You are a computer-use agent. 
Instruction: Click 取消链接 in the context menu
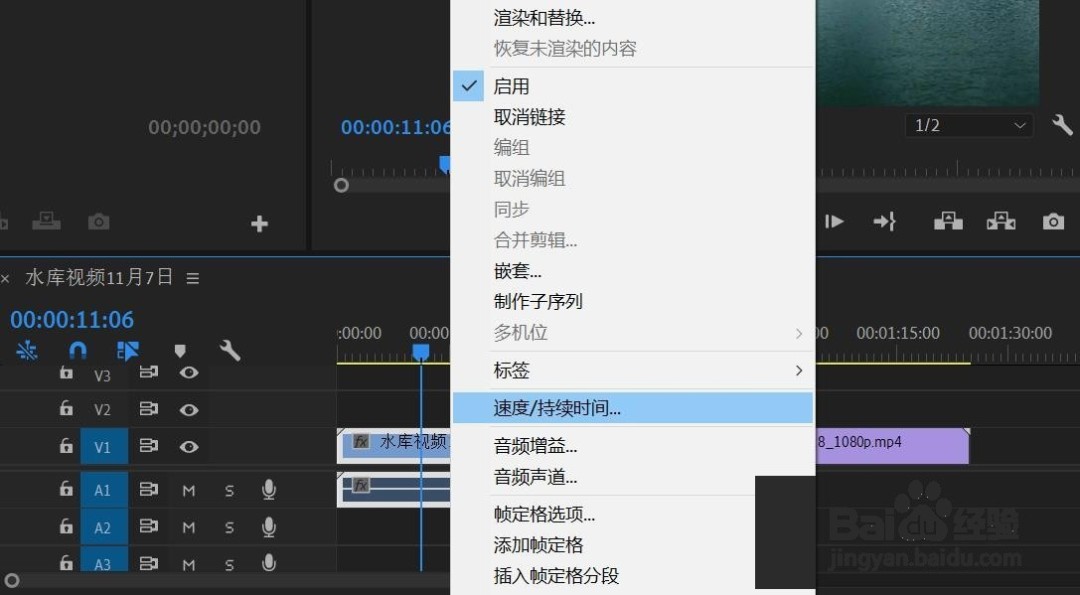[x=632, y=117]
